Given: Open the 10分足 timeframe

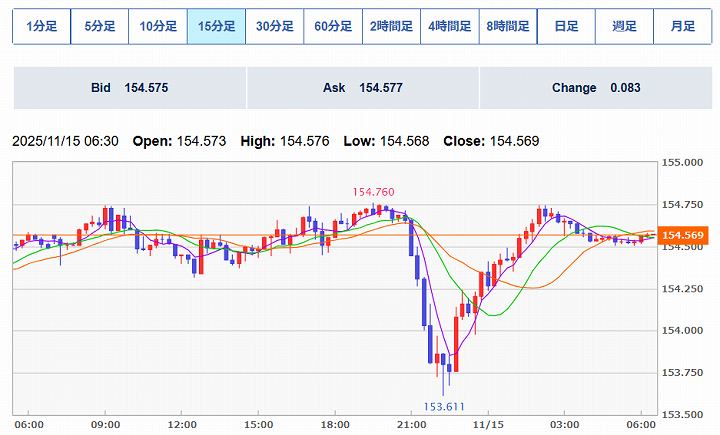Looking at the screenshot, I should [x=158, y=26].
